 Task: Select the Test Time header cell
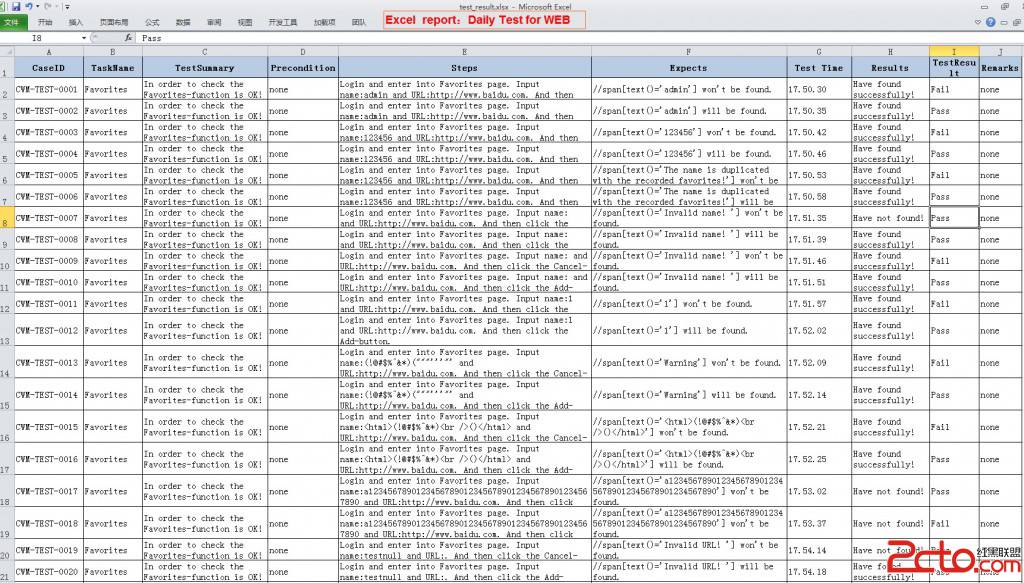point(818,67)
